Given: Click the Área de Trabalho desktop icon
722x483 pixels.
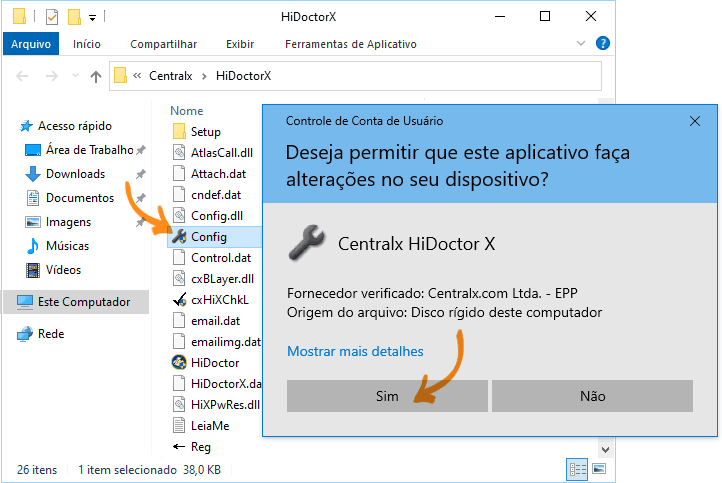Looking at the screenshot, I should (33, 150).
